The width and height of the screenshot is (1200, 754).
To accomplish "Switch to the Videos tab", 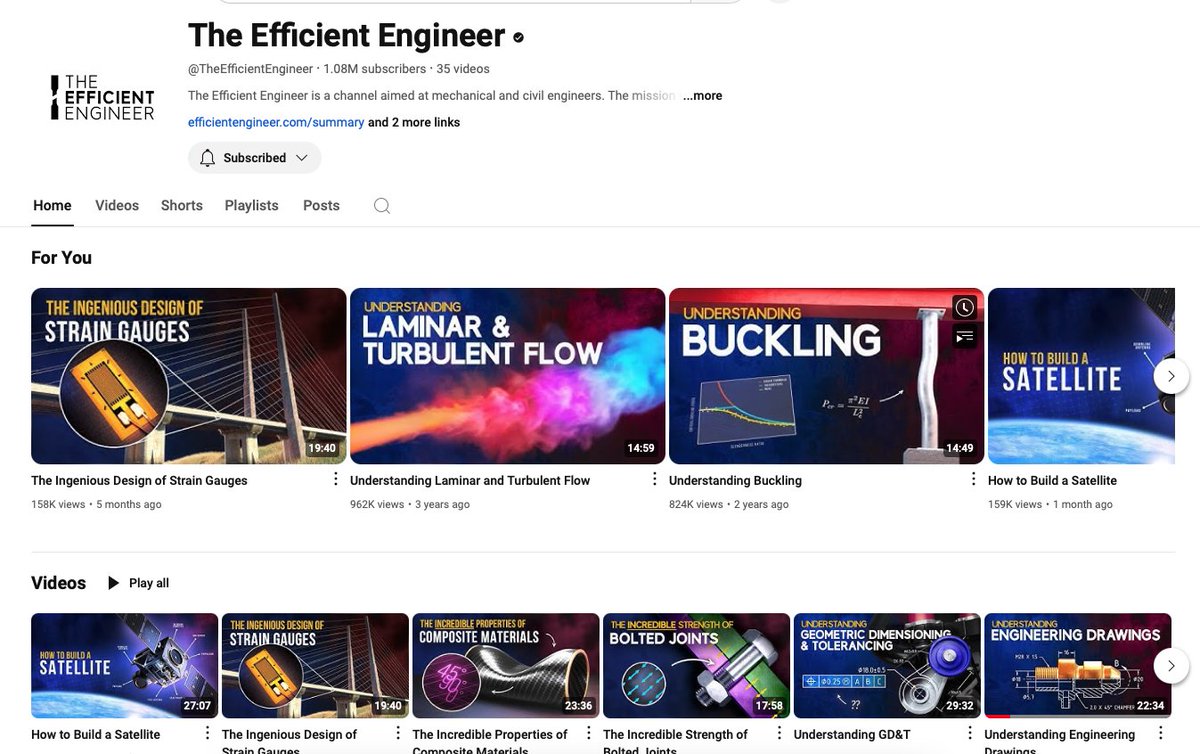I will 117,205.
